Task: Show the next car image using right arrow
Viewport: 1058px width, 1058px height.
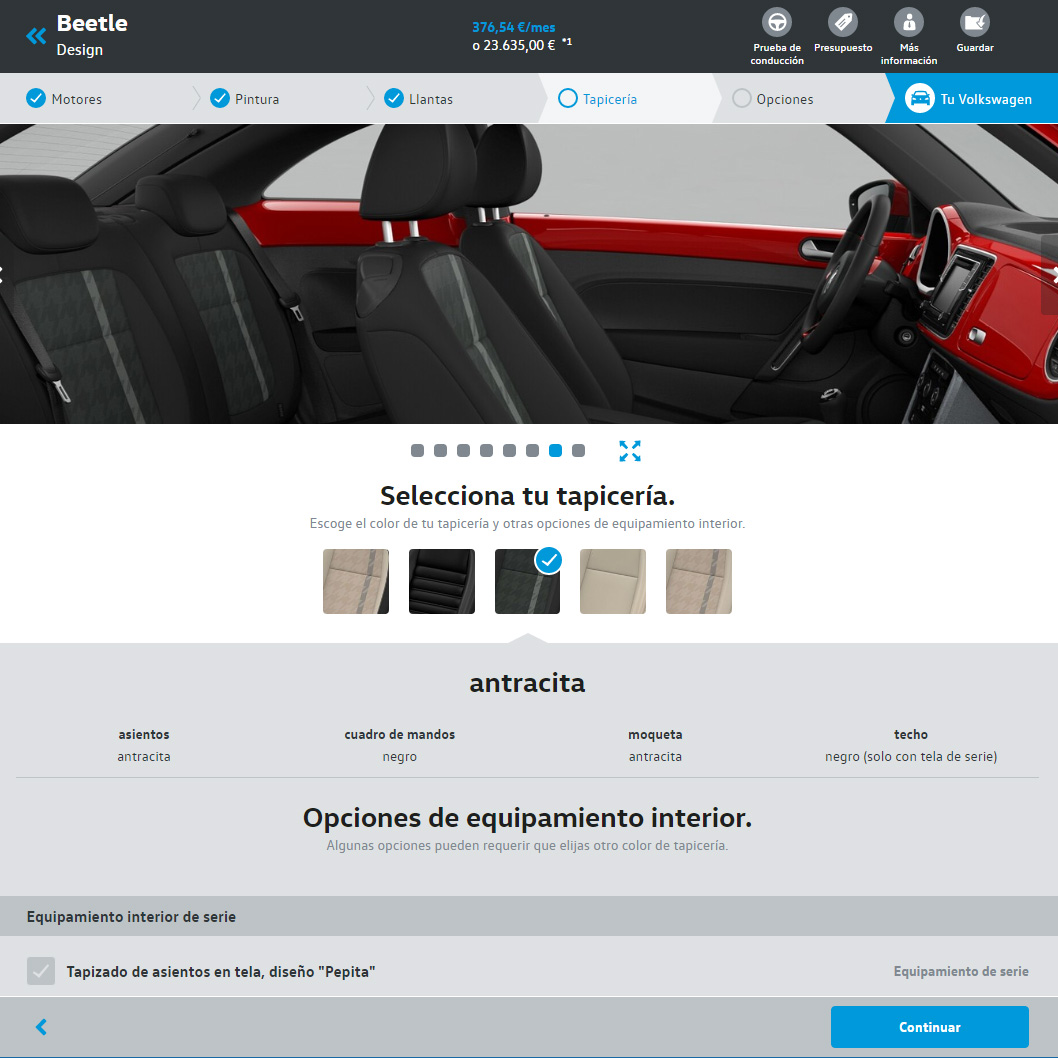Action: point(1052,274)
